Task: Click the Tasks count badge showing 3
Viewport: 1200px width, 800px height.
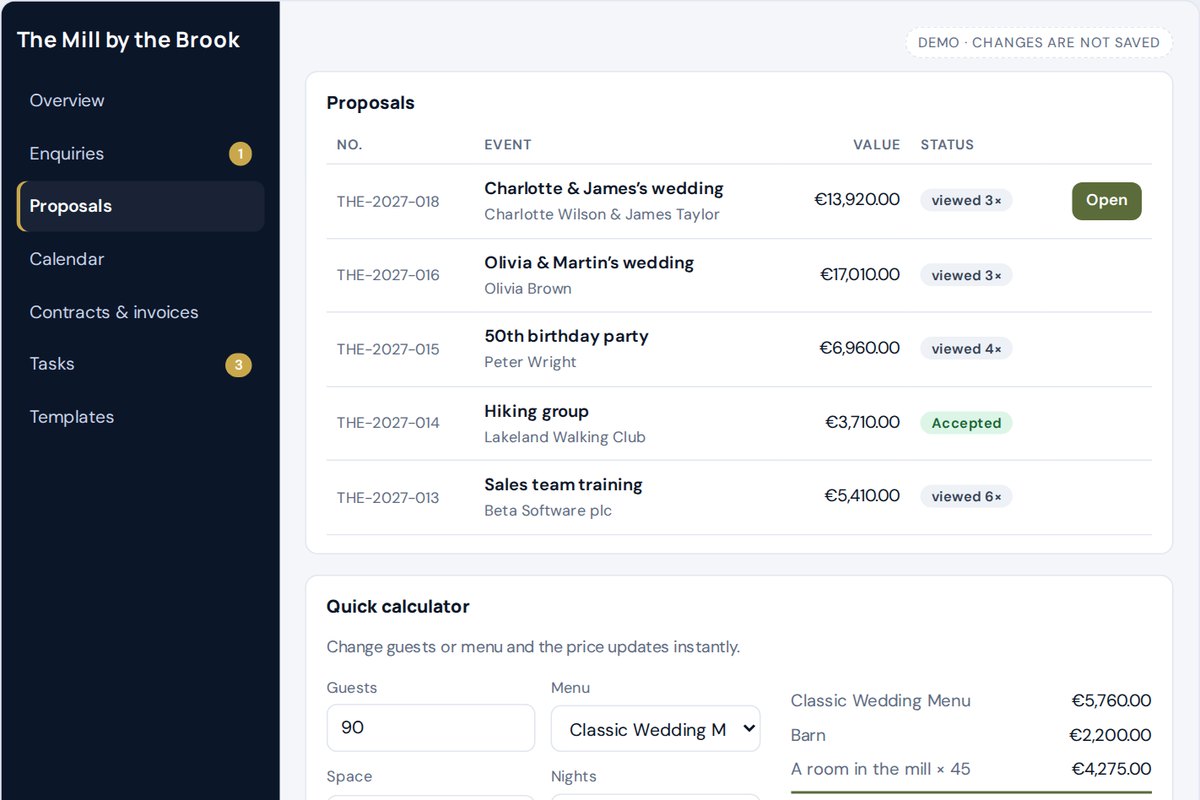Action: [238, 365]
